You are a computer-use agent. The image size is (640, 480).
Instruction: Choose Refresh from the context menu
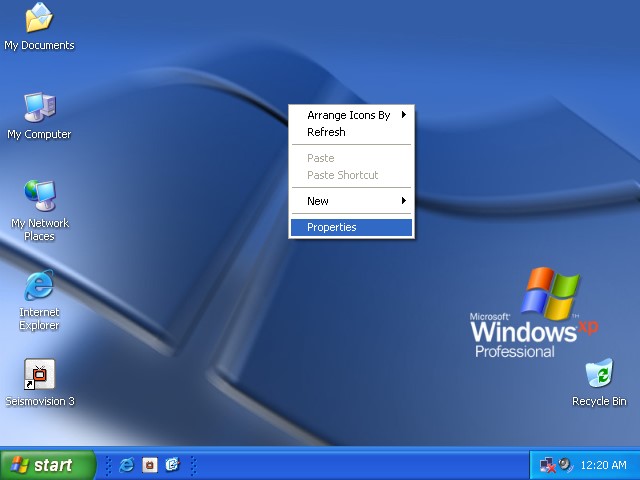point(326,132)
